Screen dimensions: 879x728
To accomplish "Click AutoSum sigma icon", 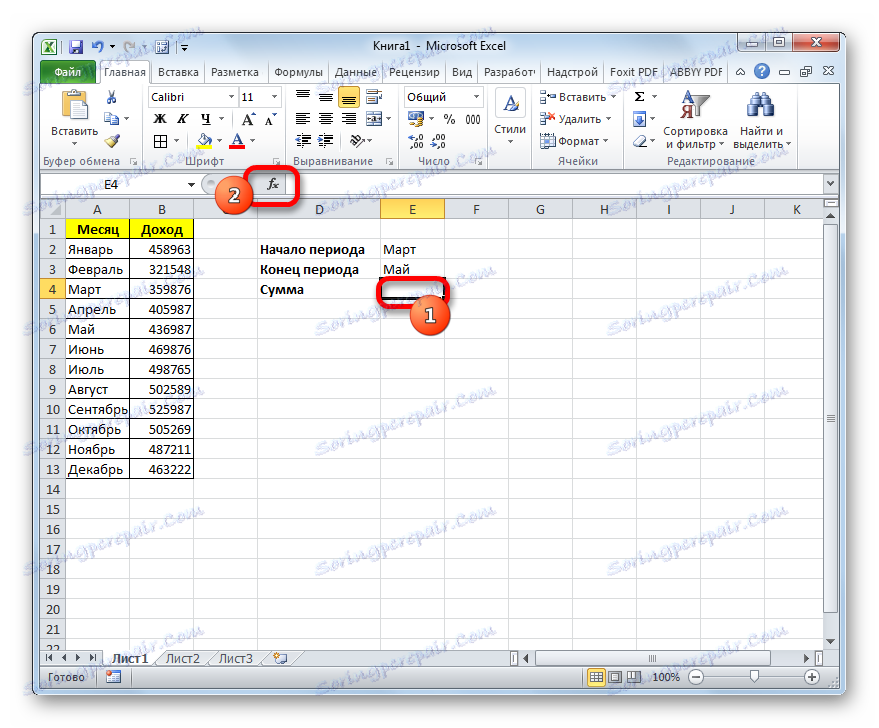I will pyautogui.click(x=639, y=97).
